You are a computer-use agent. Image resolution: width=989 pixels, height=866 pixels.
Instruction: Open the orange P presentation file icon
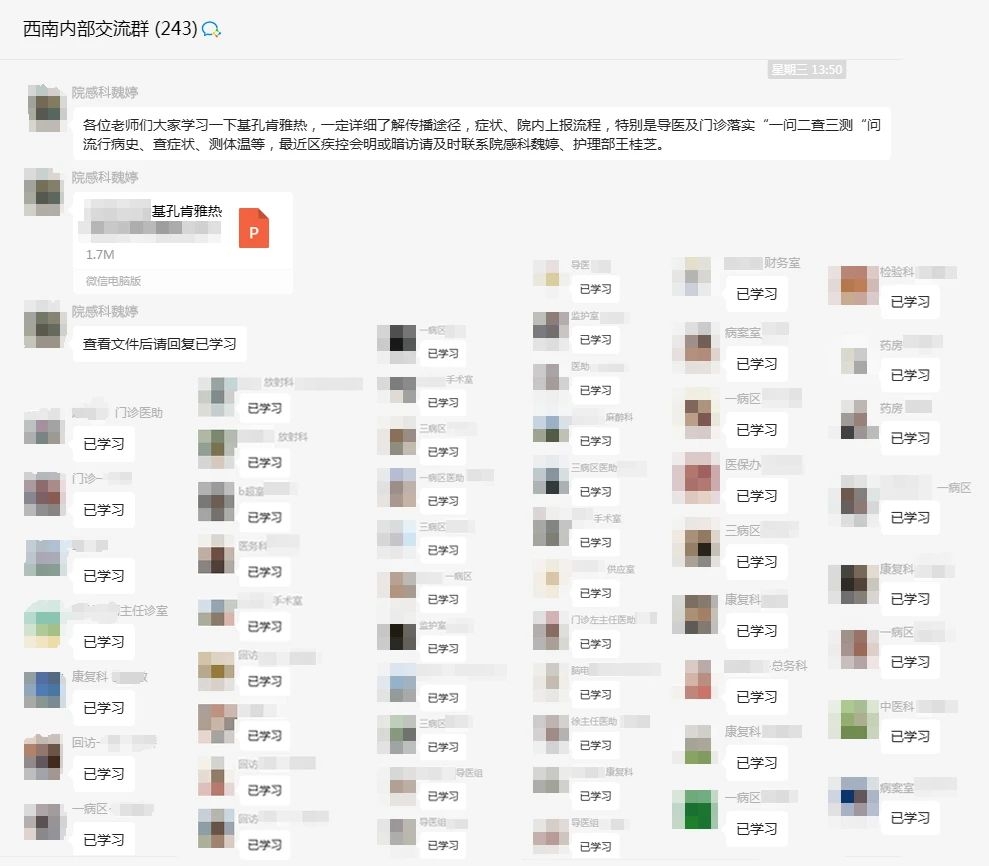click(254, 228)
